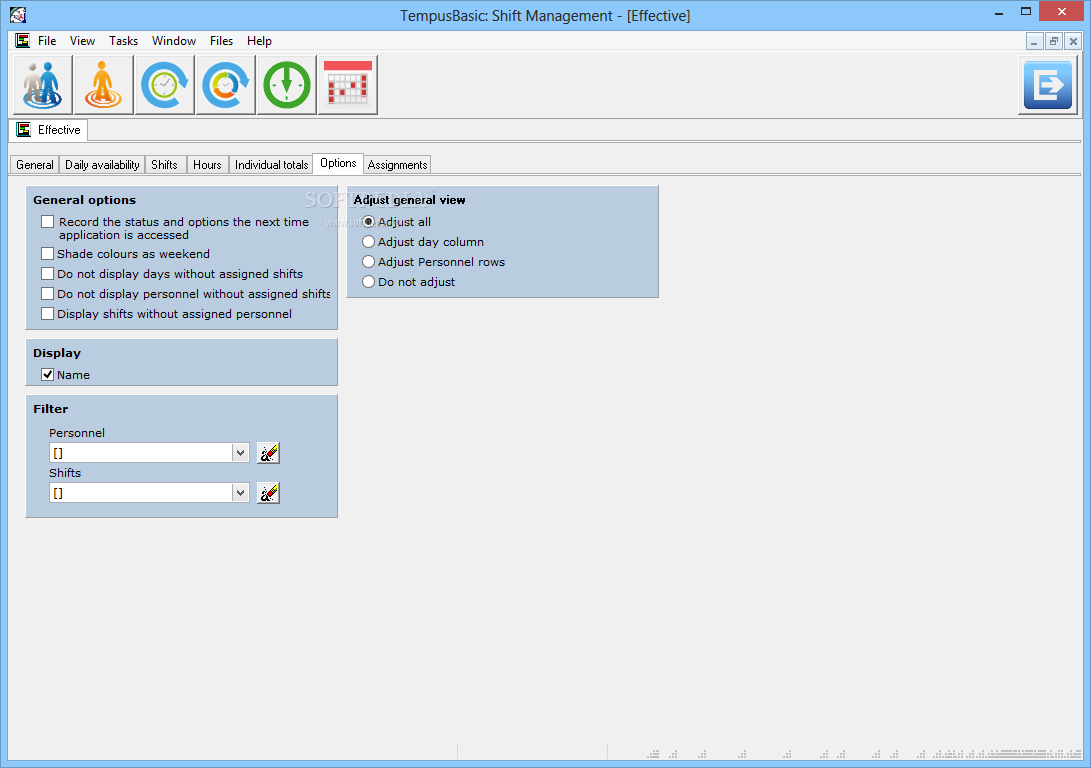1091x768 pixels.
Task: Select the Adjust day column option
Action: pyautogui.click(x=369, y=242)
